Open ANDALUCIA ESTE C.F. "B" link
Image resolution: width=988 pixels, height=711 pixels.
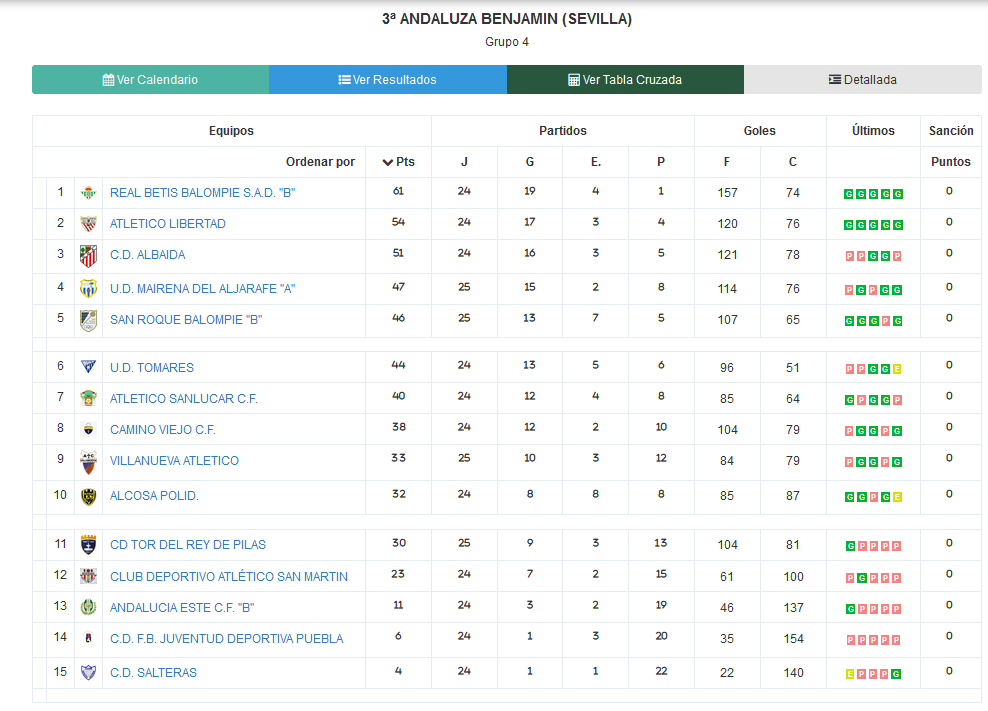tap(182, 608)
